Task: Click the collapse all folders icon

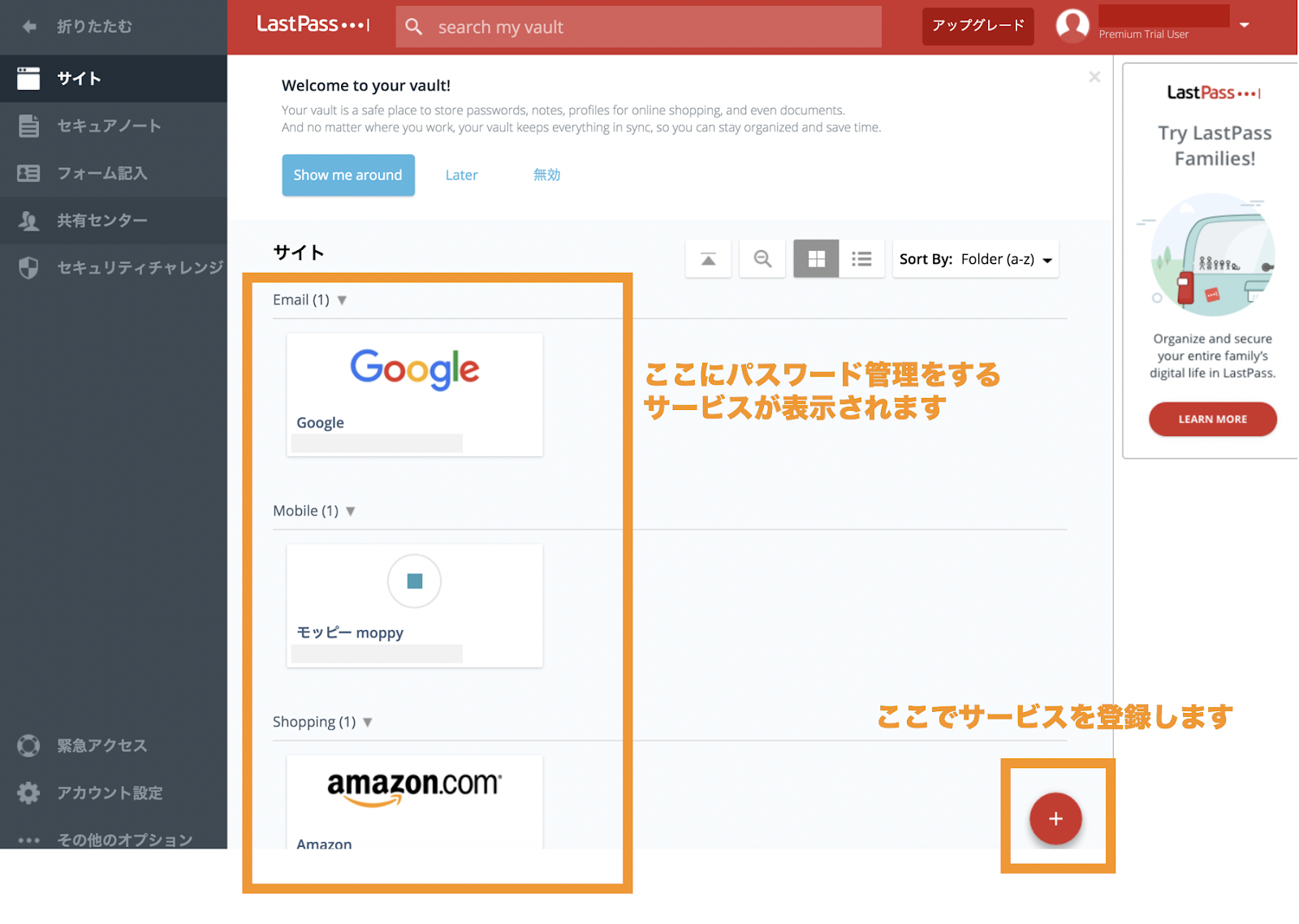Action: click(708, 259)
